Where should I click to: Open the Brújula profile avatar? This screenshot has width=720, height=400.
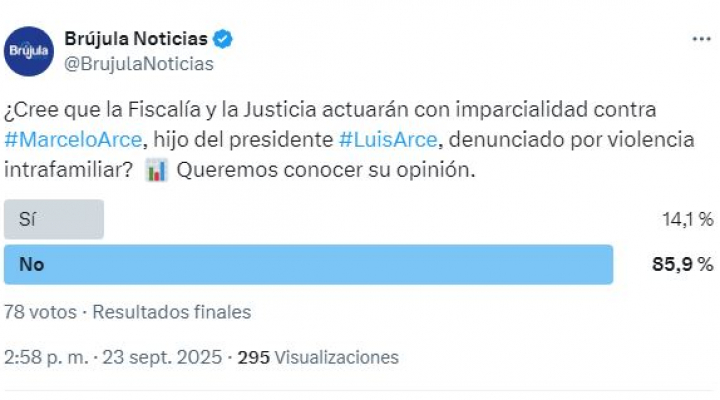point(29,51)
